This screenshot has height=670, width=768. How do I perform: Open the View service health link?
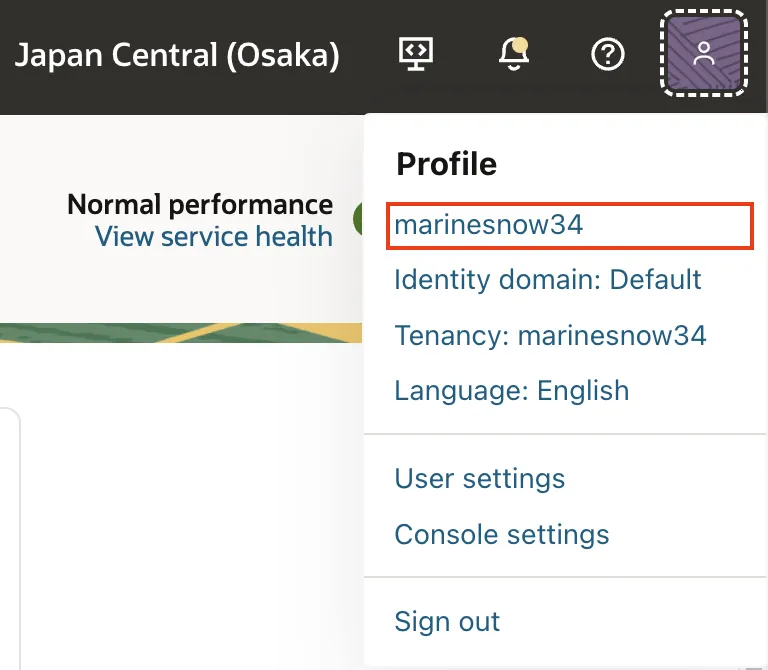tap(213, 236)
